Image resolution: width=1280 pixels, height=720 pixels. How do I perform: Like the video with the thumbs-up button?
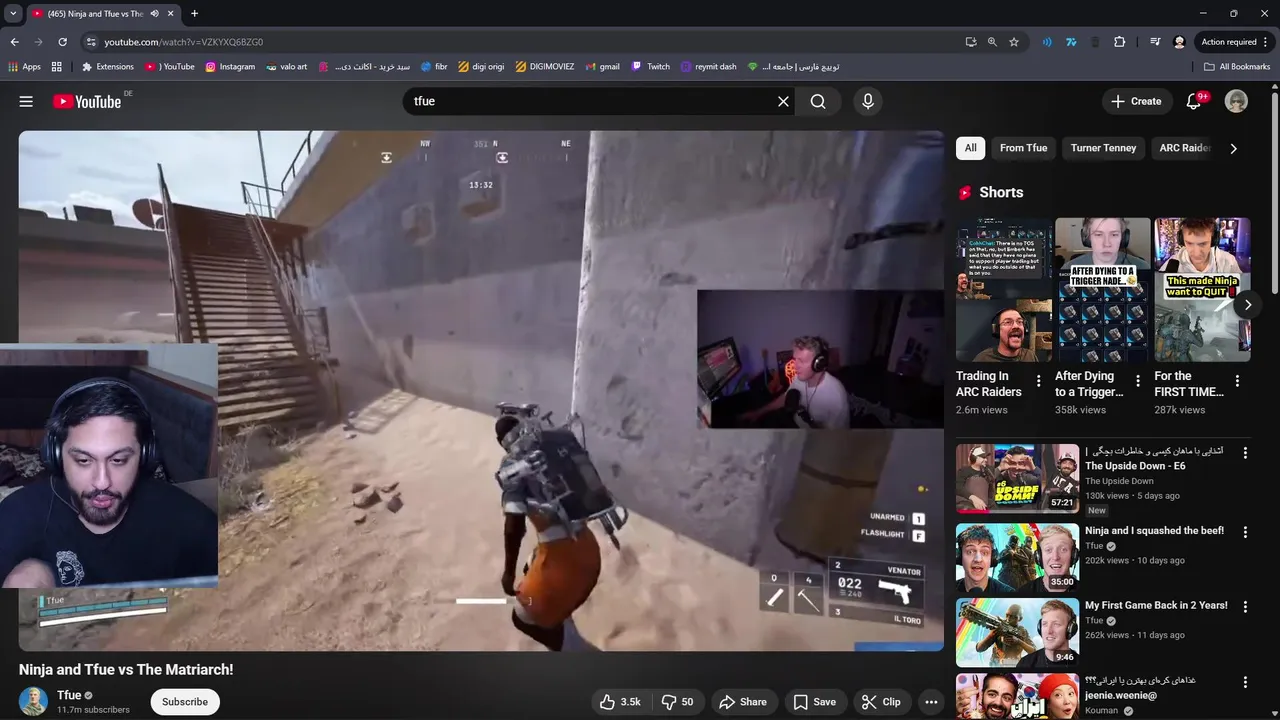[x=620, y=702]
